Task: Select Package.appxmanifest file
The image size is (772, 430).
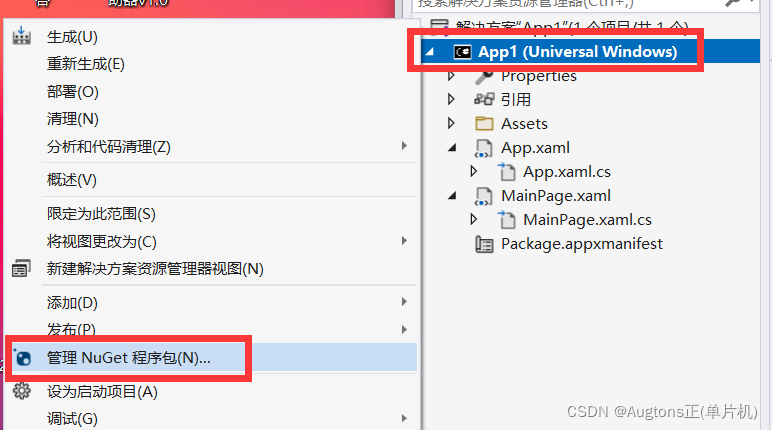Action: point(582,244)
